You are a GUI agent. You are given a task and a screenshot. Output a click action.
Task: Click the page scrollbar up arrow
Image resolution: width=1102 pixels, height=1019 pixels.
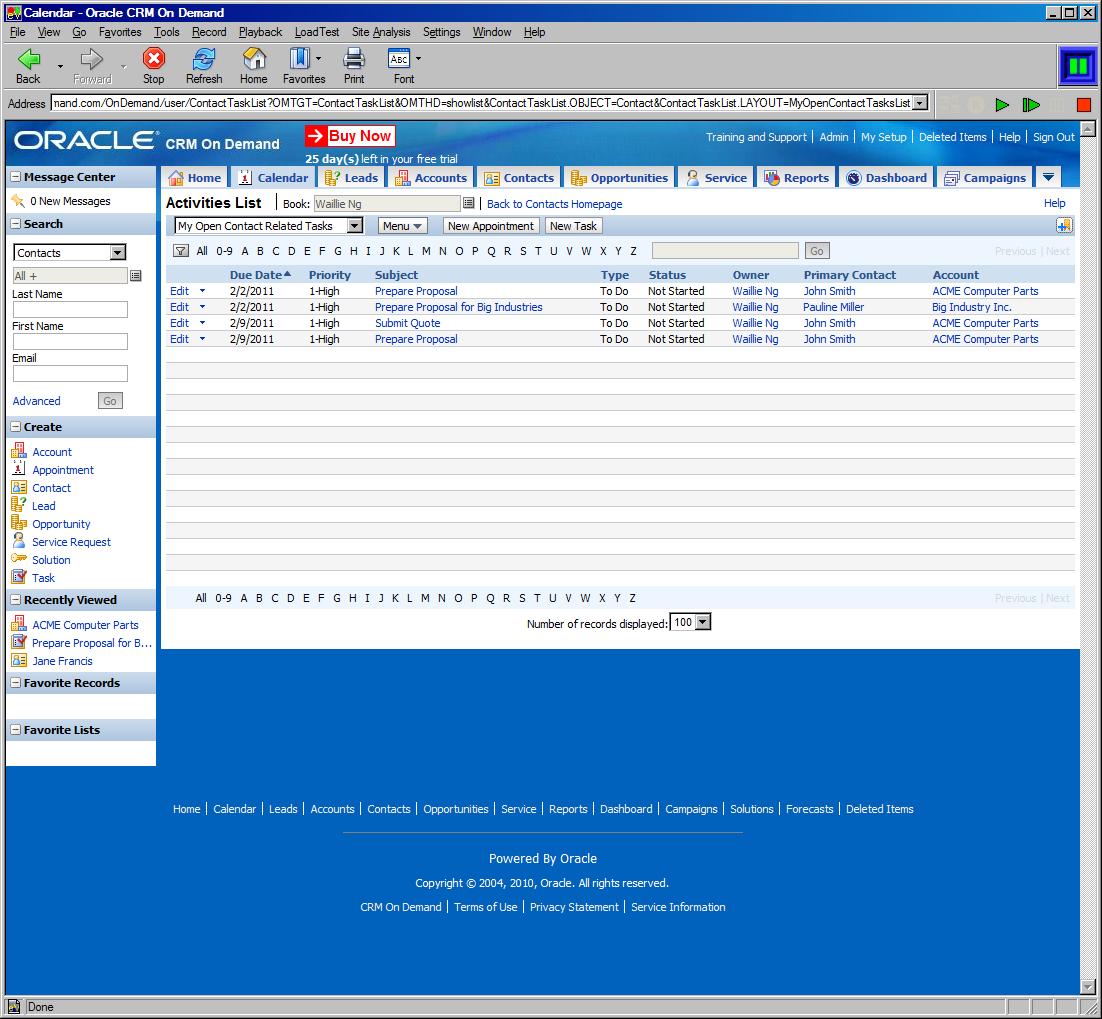tap(1087, 129)
